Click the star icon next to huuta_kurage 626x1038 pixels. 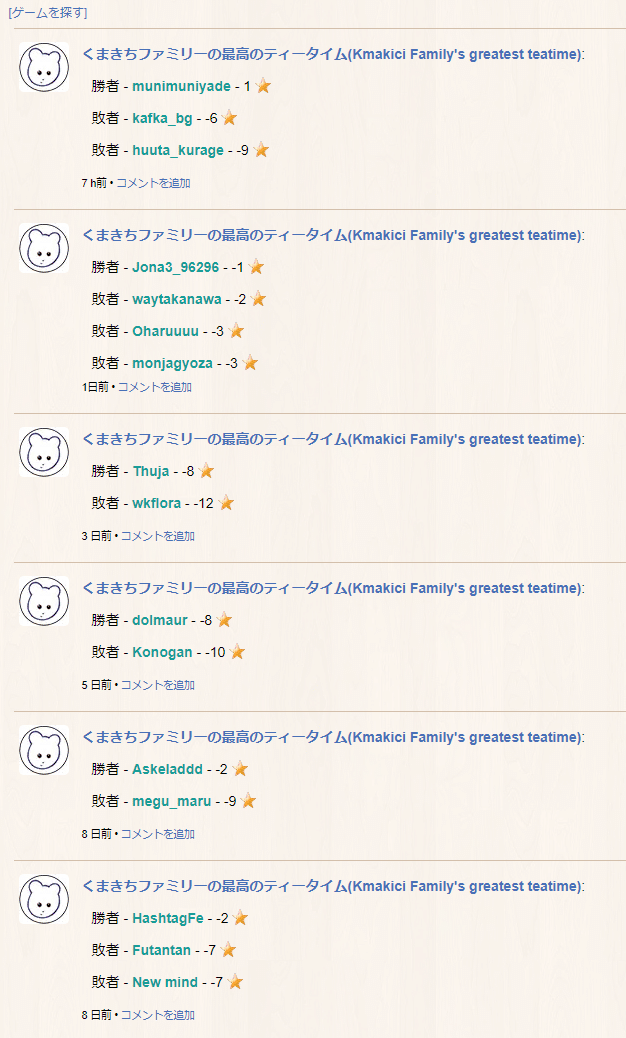(261, 150)
